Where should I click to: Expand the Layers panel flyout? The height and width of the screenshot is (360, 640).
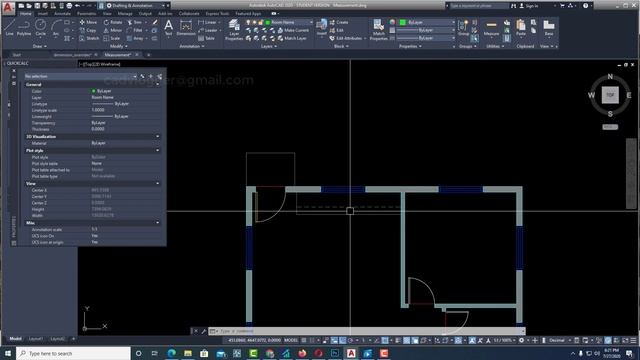pyautogui.click(x=269, y=47)
